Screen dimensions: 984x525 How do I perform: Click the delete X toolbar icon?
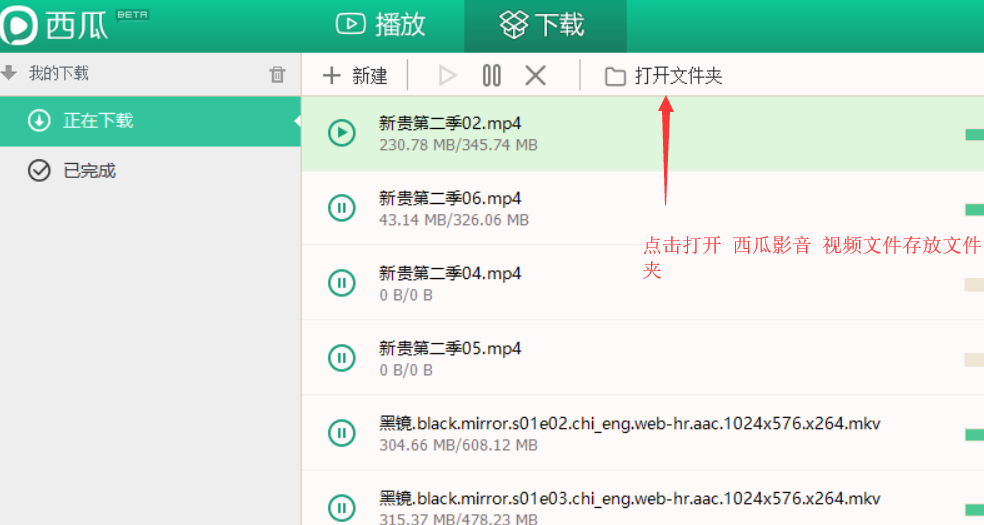click(x=535, y=76)
